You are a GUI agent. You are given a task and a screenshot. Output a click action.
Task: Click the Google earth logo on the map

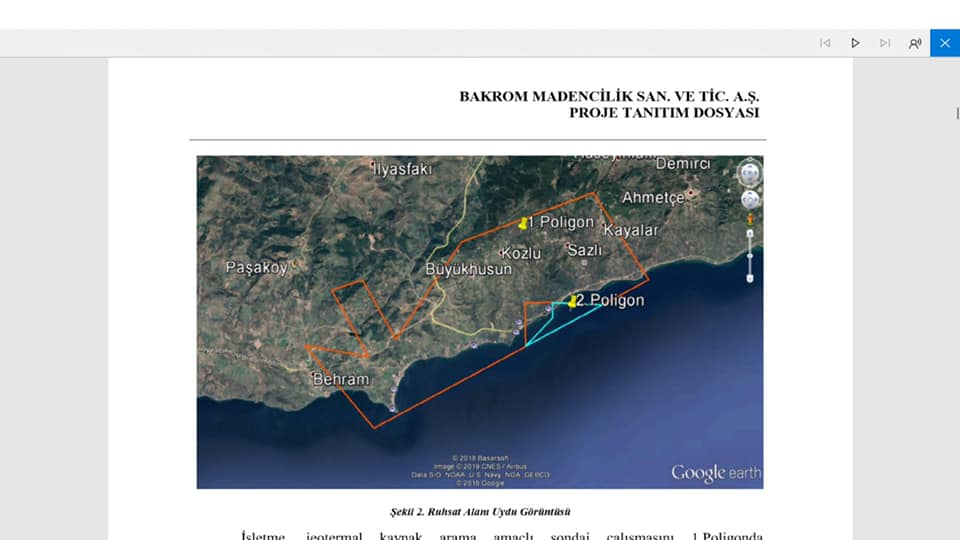pyautogui.click(x=716, y=473)
